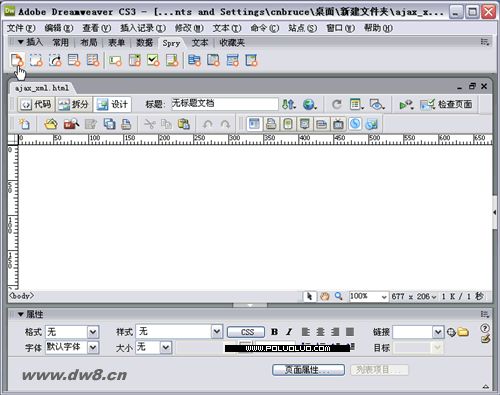Click the Open file folder icon
500x395 pixels.
tap(51, 124)
